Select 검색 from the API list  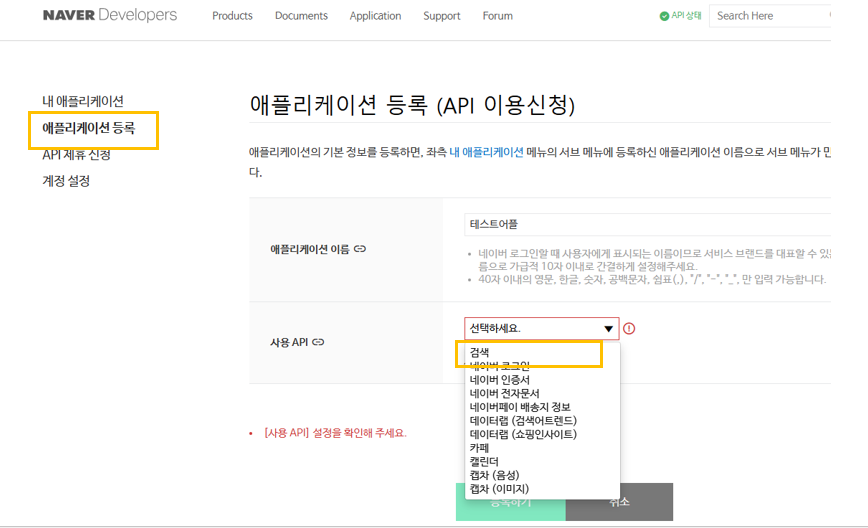click(x=542, y=352)
